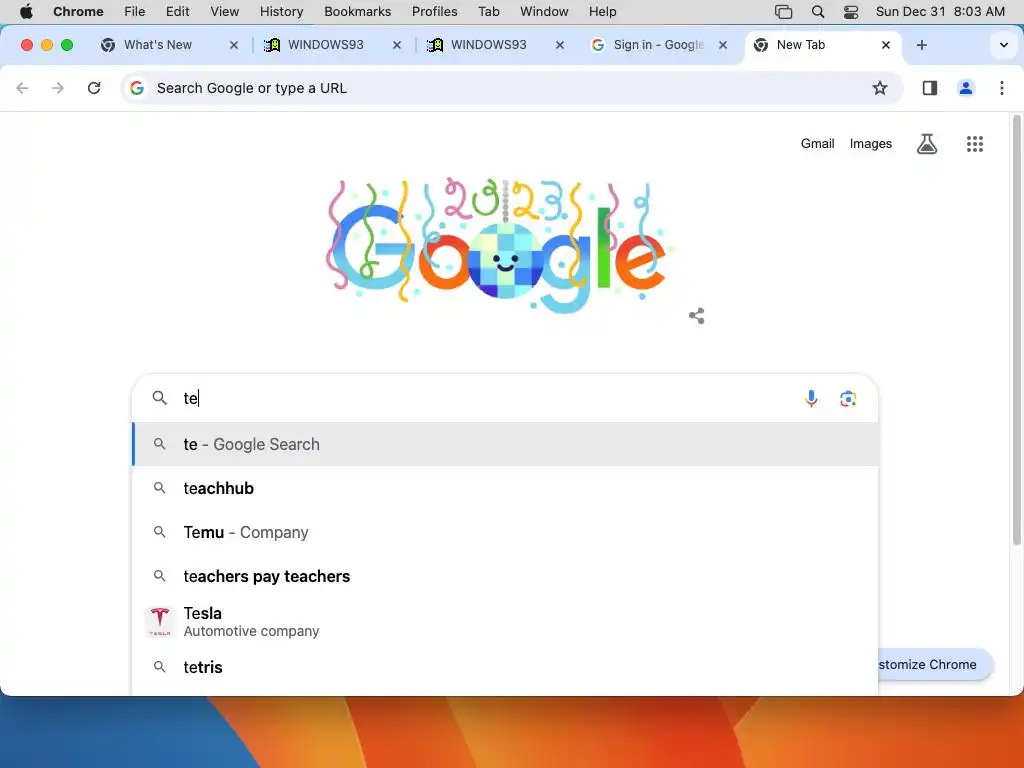
Task: Bookmark this tab with the star icon
Action: pos(880,88)
